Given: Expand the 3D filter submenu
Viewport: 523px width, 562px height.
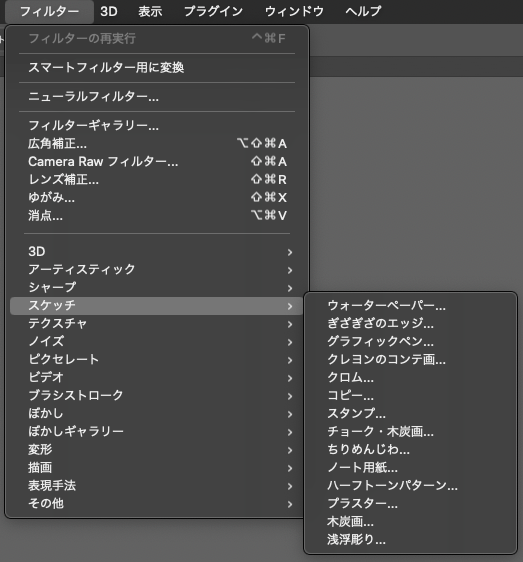Looking at the screenshot, I should (x=157, y=252).
